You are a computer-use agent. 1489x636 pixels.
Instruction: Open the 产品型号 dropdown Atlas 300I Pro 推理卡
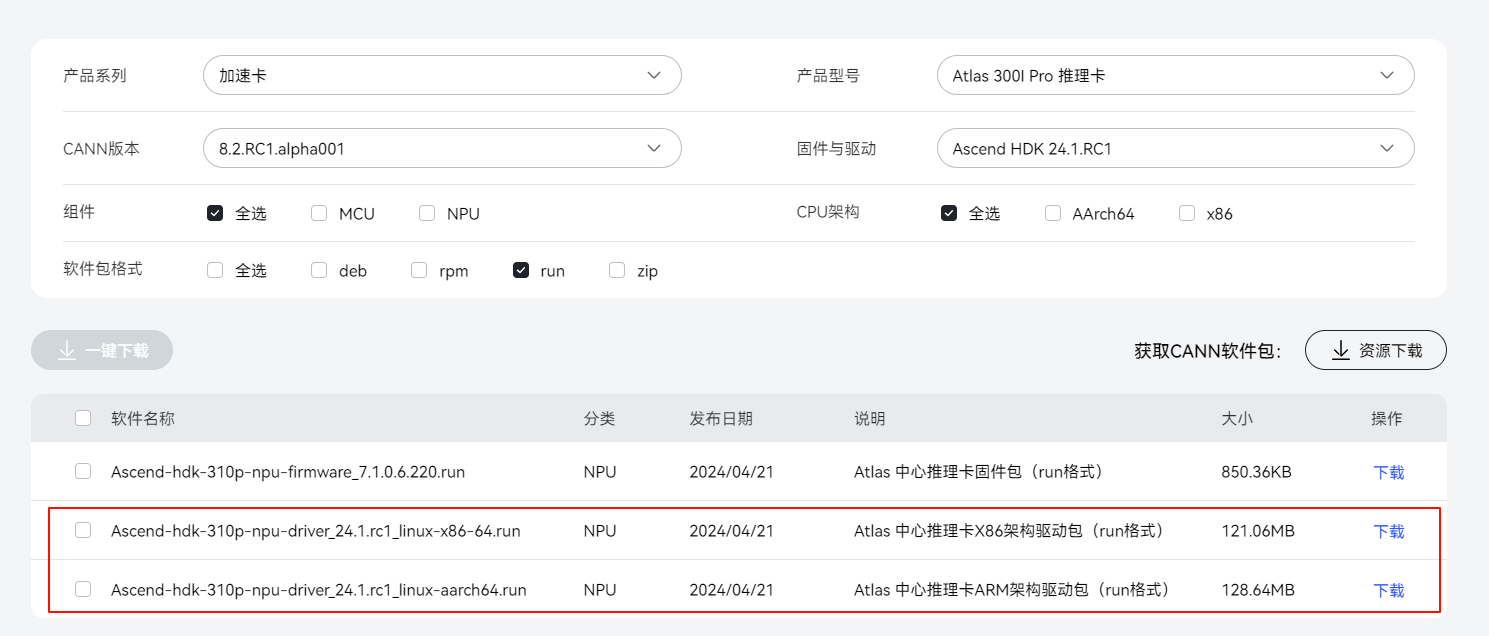(x=1175, y=75)
